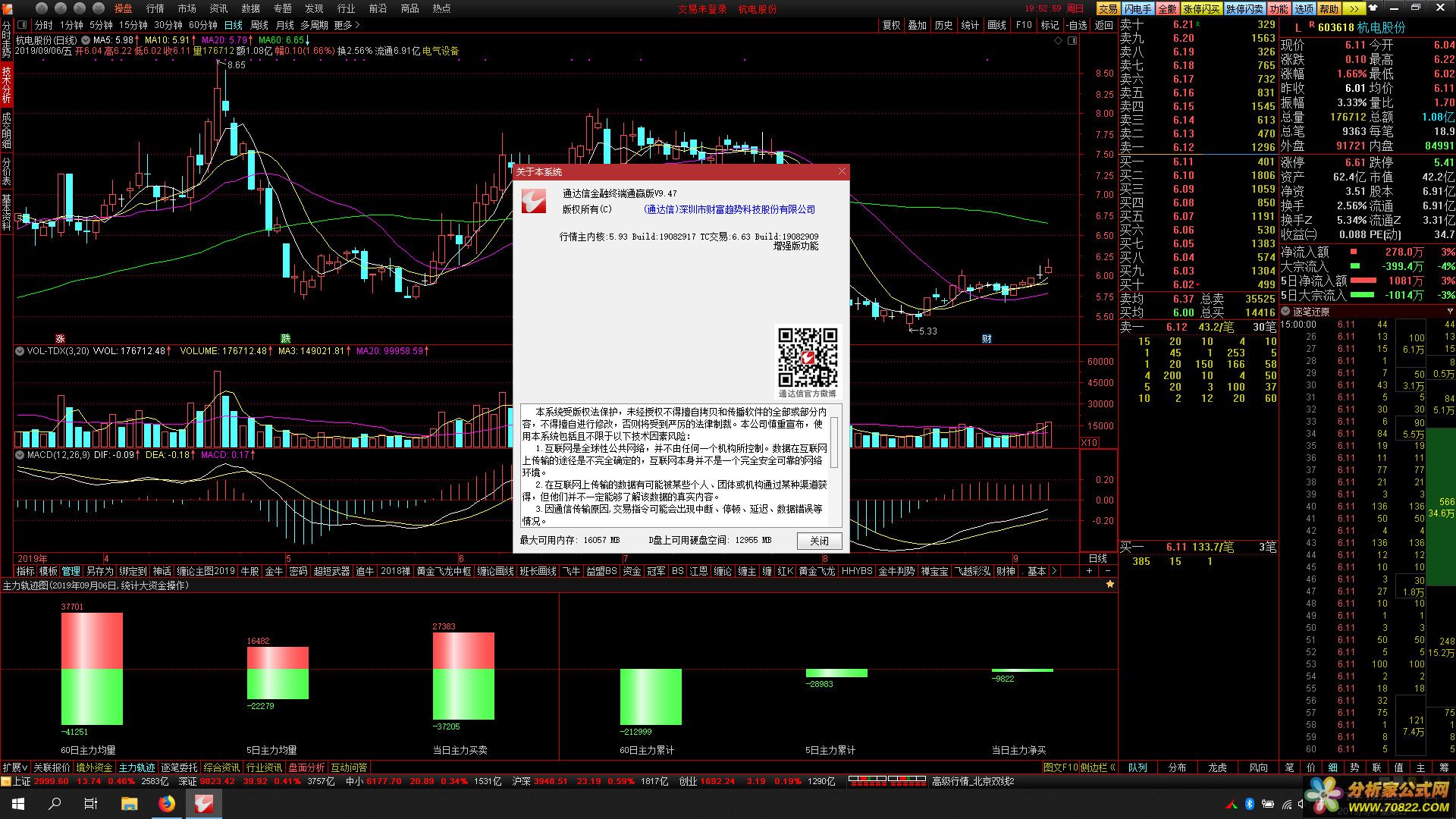
Task: Click the plus button beside indicator tabs
Action: point(1090,571)
